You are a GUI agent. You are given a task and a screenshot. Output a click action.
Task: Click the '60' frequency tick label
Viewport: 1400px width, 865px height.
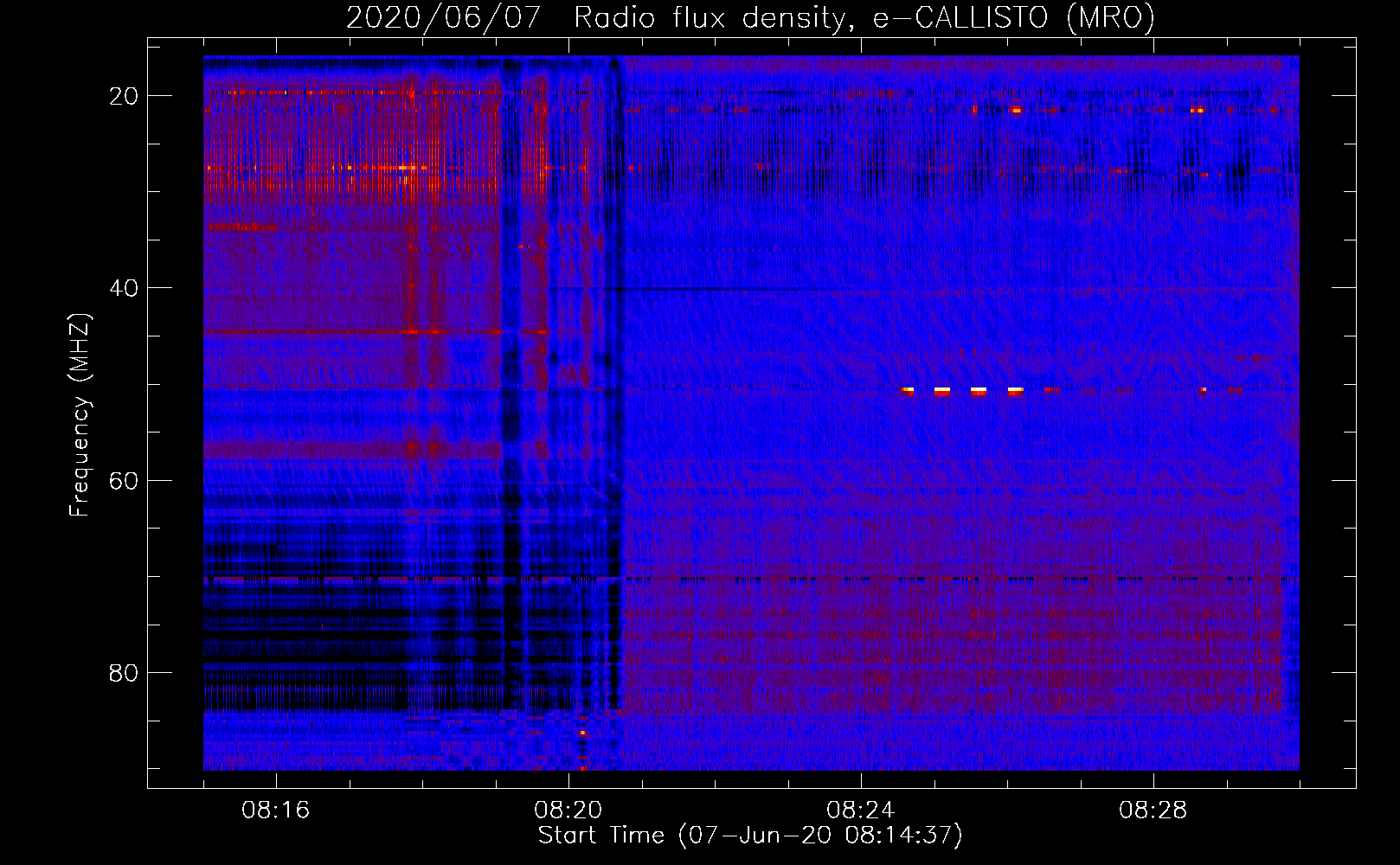(x=124, y=480)
